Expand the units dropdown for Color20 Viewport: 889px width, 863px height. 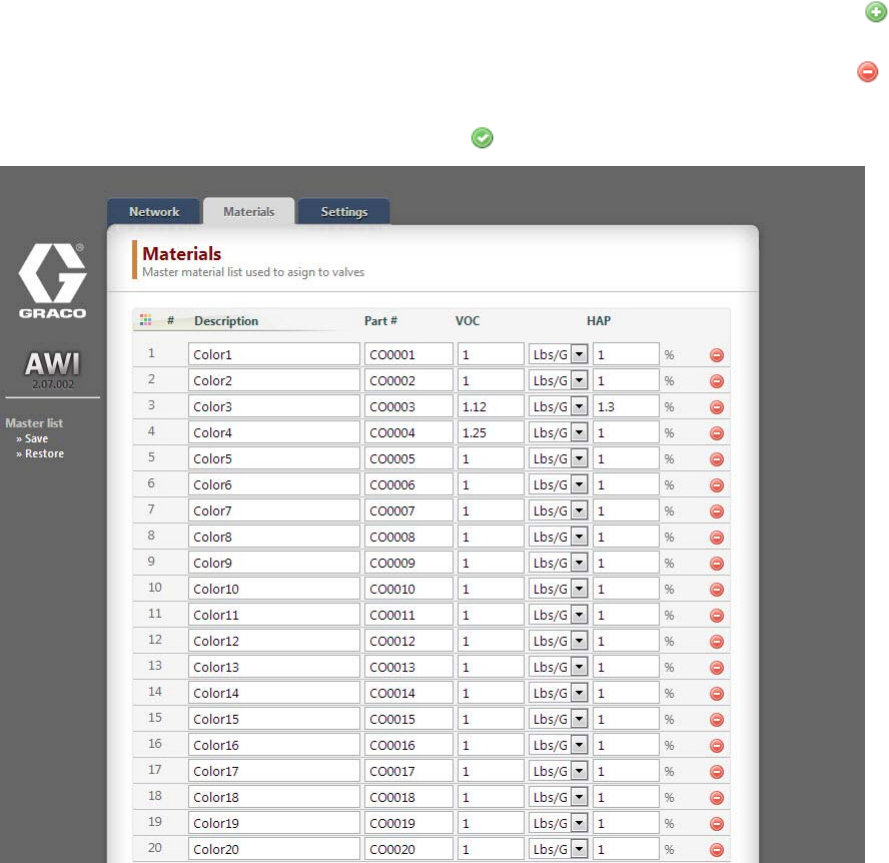click(x=558, y=849)
